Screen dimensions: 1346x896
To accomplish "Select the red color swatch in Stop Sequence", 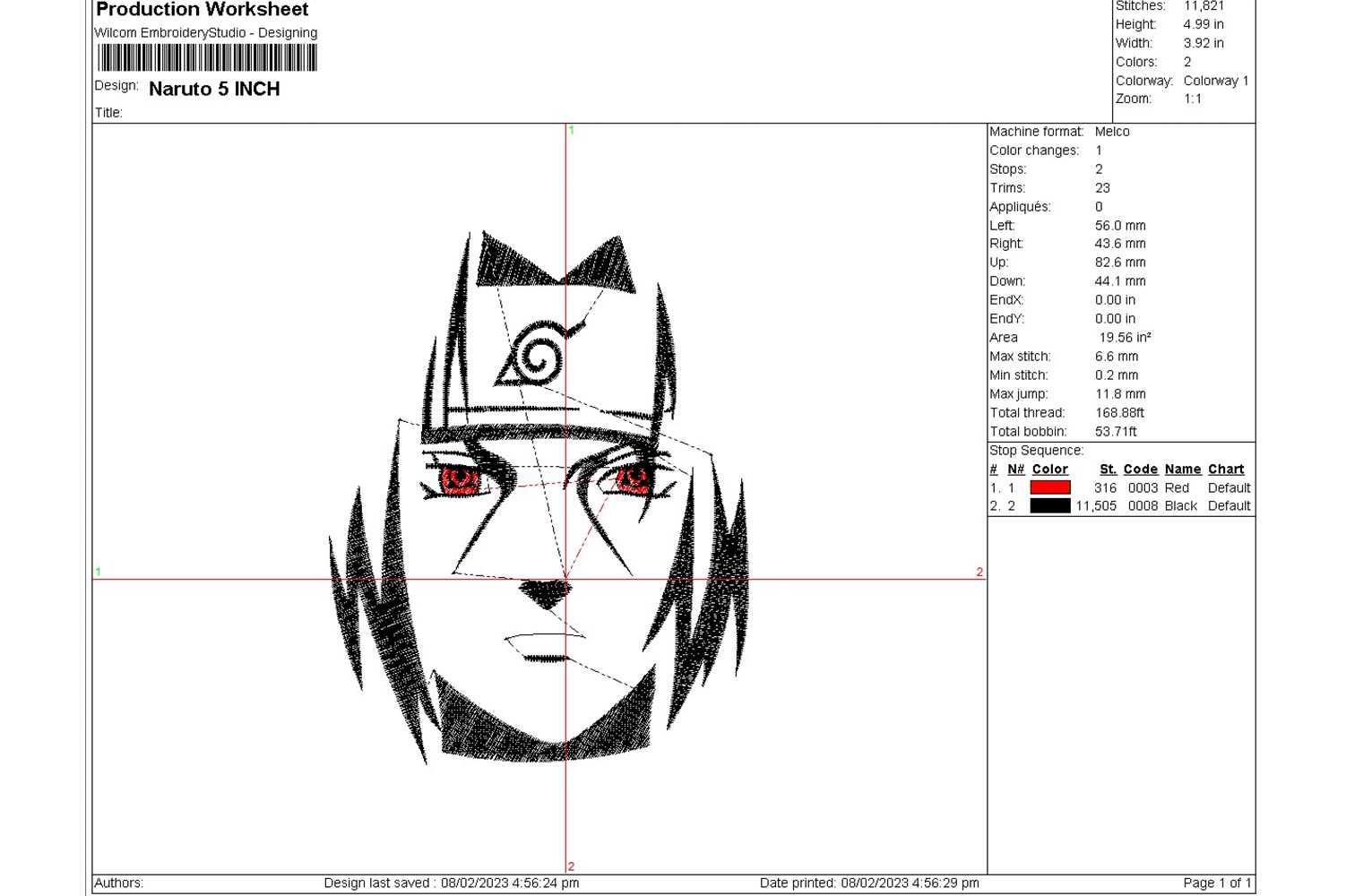I will point(1049,487).
